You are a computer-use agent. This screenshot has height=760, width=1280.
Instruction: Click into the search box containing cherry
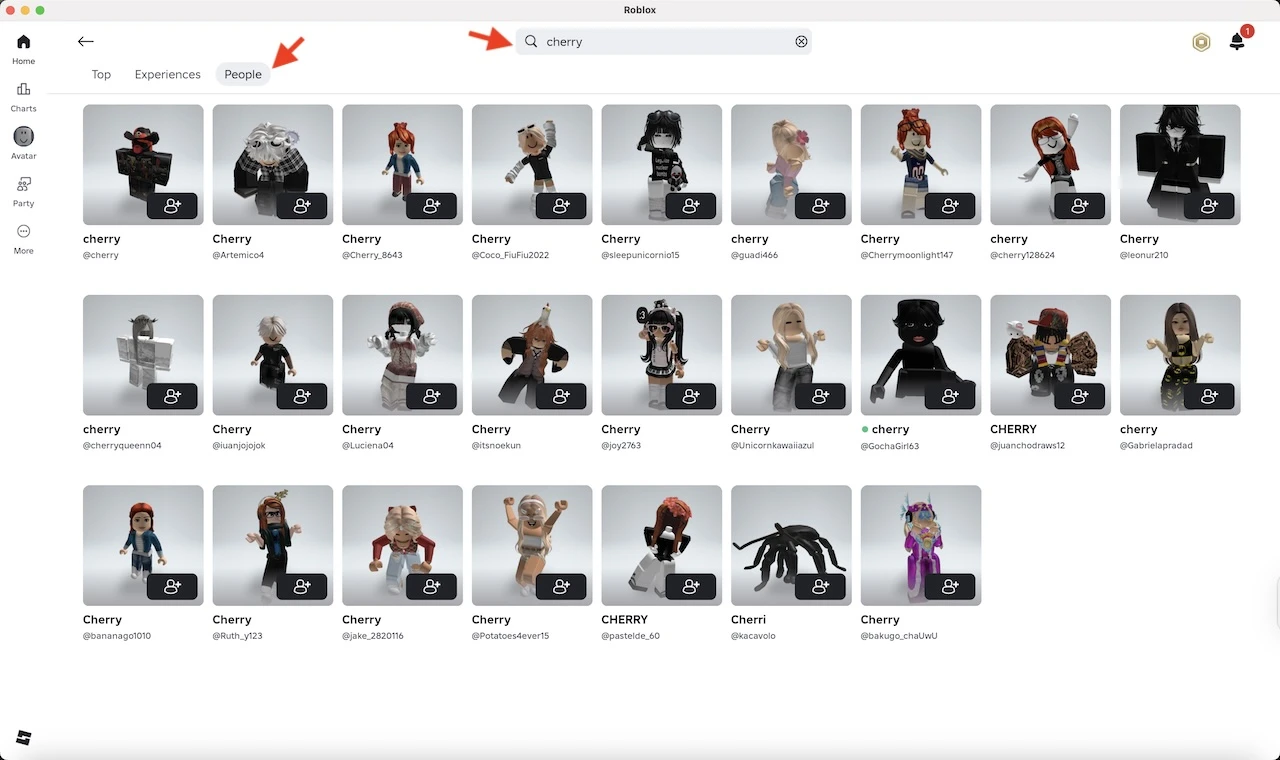point(664,42)
